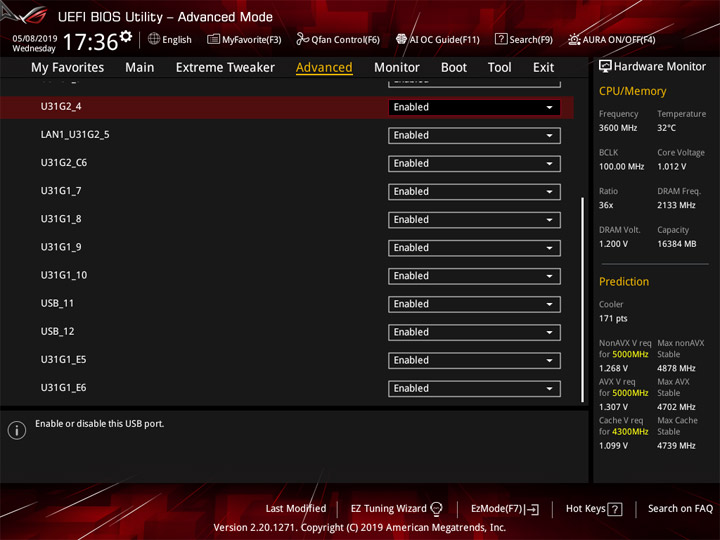
Task: Toggle AURA ON/OFF(F4)
Action: 619,39
